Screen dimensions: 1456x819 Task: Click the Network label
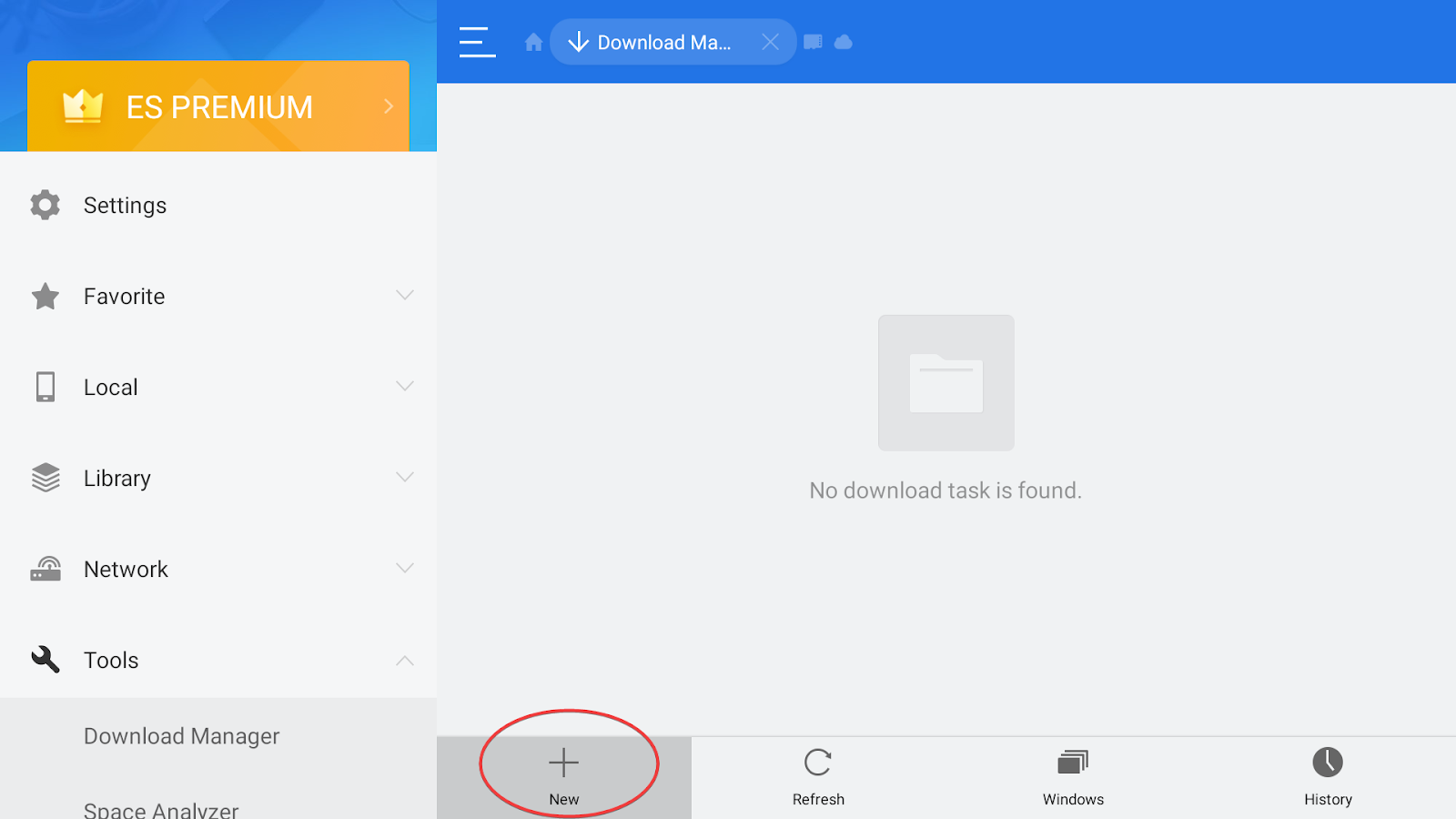click(x=126, y=570)
